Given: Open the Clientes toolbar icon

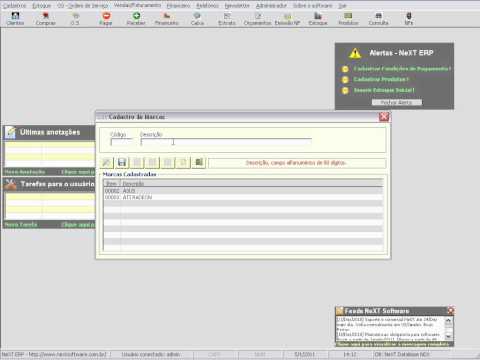Looking at the screenshot, I should [15, 19].
